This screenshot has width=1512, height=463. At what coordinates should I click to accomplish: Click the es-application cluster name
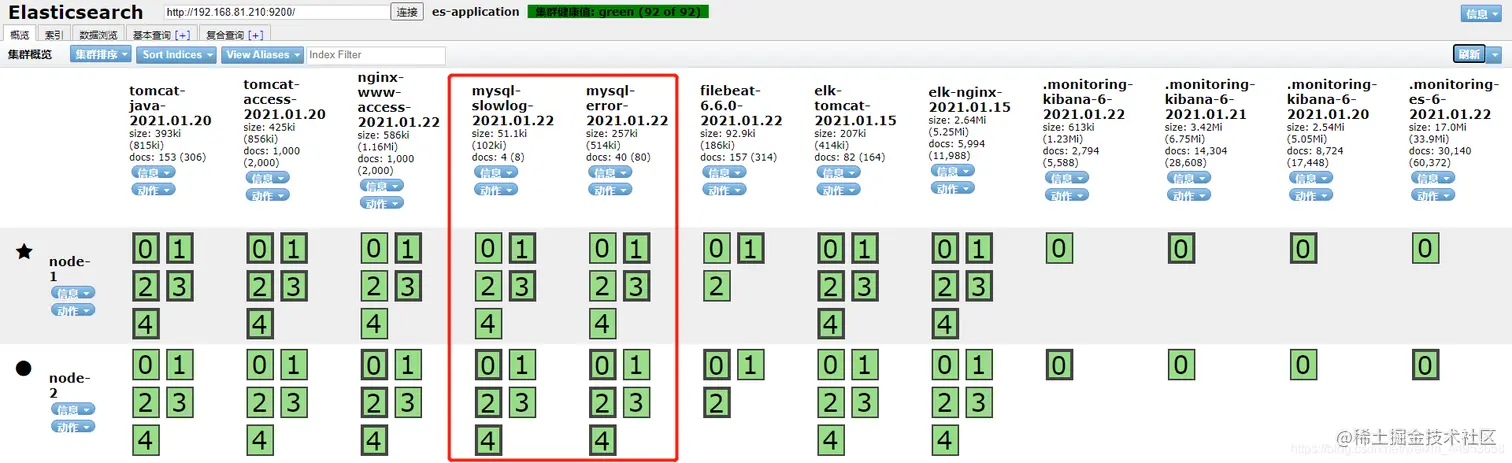coord(475,12)
